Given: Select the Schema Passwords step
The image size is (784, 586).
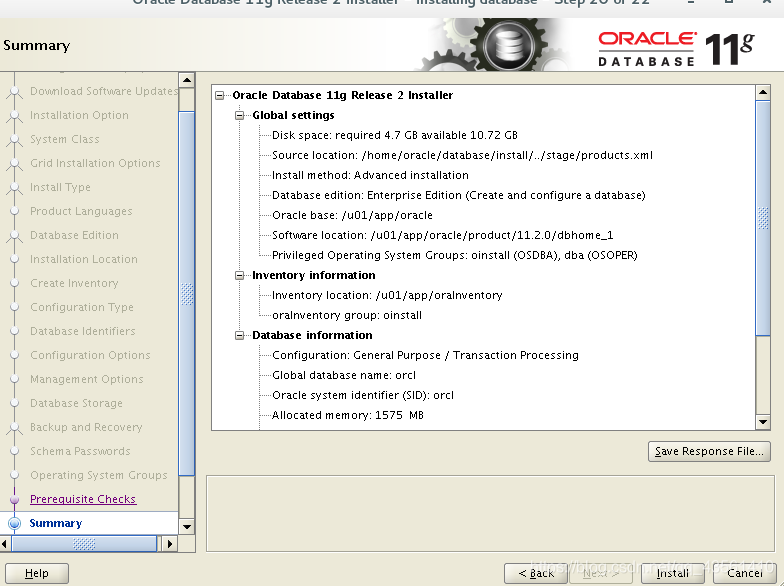Looking at the screenshot, I should tap(80, 451).
